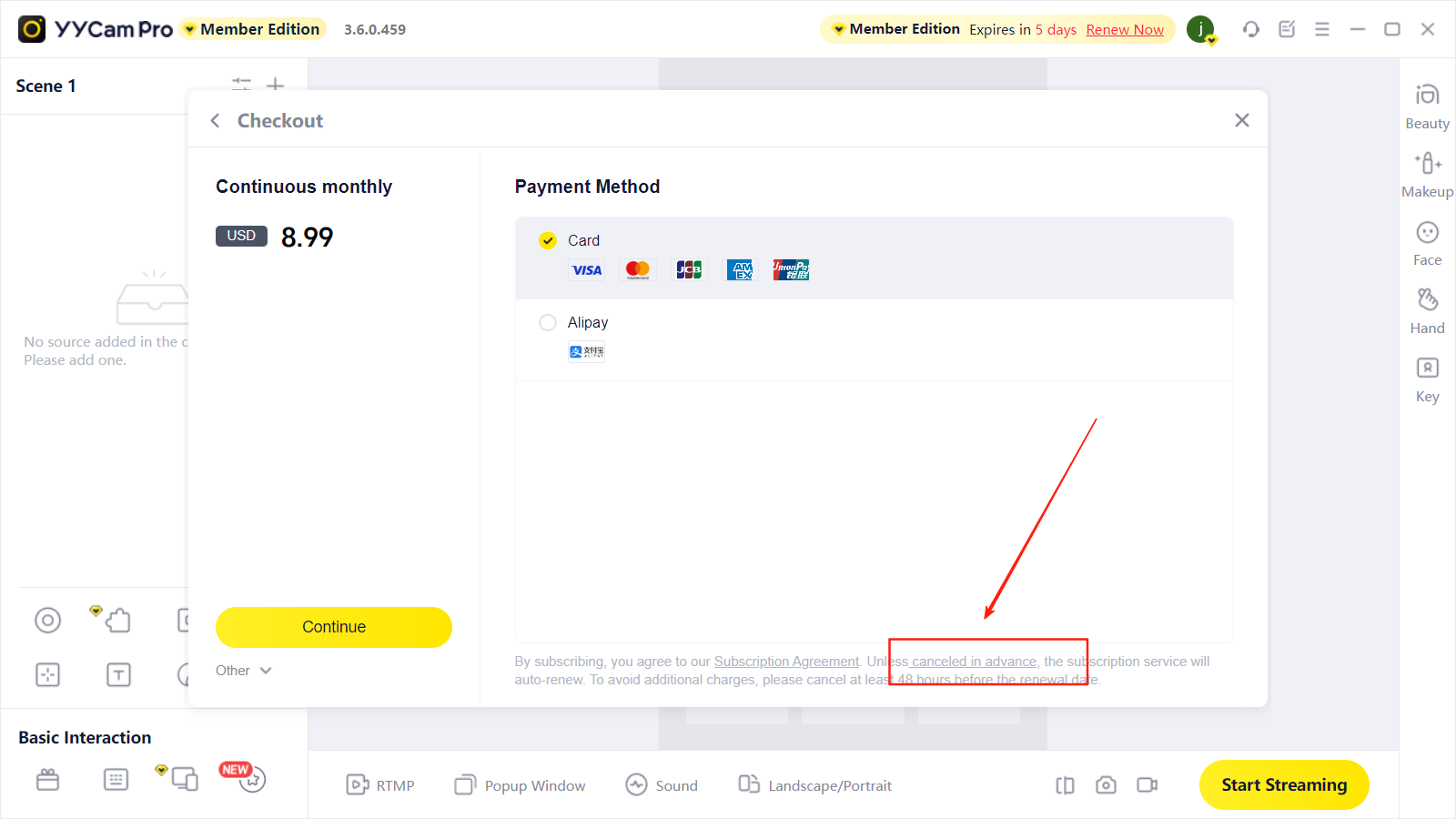Open multi-device screen interaction icon
This screenshot has width=1456, height=819.
(x=185, y=779)
